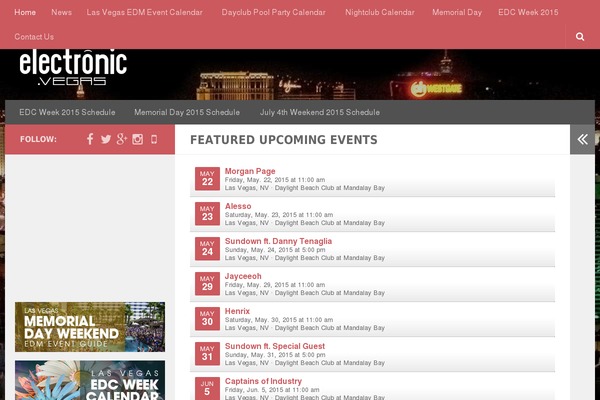Screen dimensions: 600x400
Task: Click 'Friday, Jun. 5, 2015 at 11:00 am'
Action: (x=272, y=390)
